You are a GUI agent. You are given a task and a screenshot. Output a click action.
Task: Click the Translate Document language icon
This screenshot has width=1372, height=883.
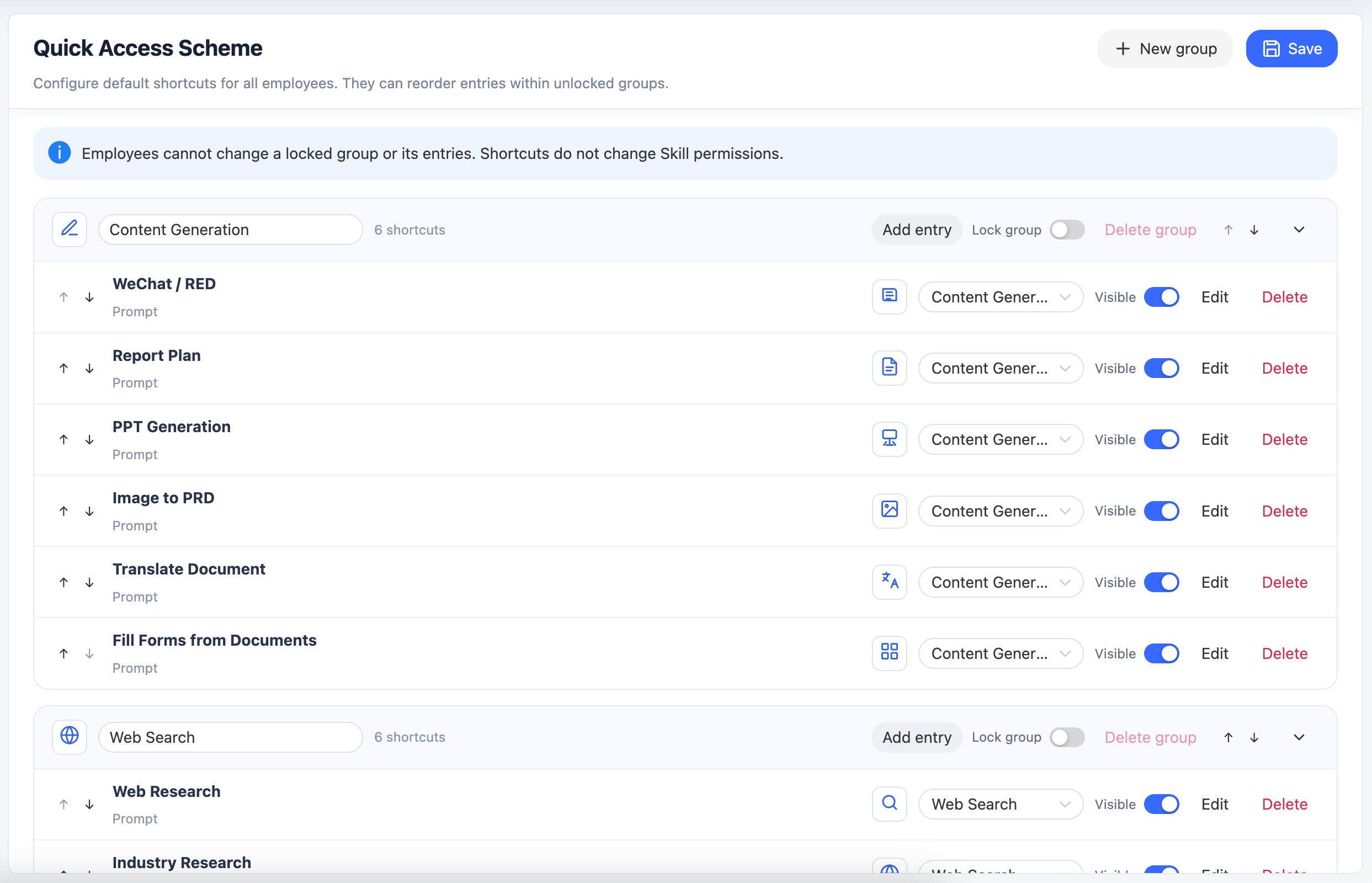[889, 582]
